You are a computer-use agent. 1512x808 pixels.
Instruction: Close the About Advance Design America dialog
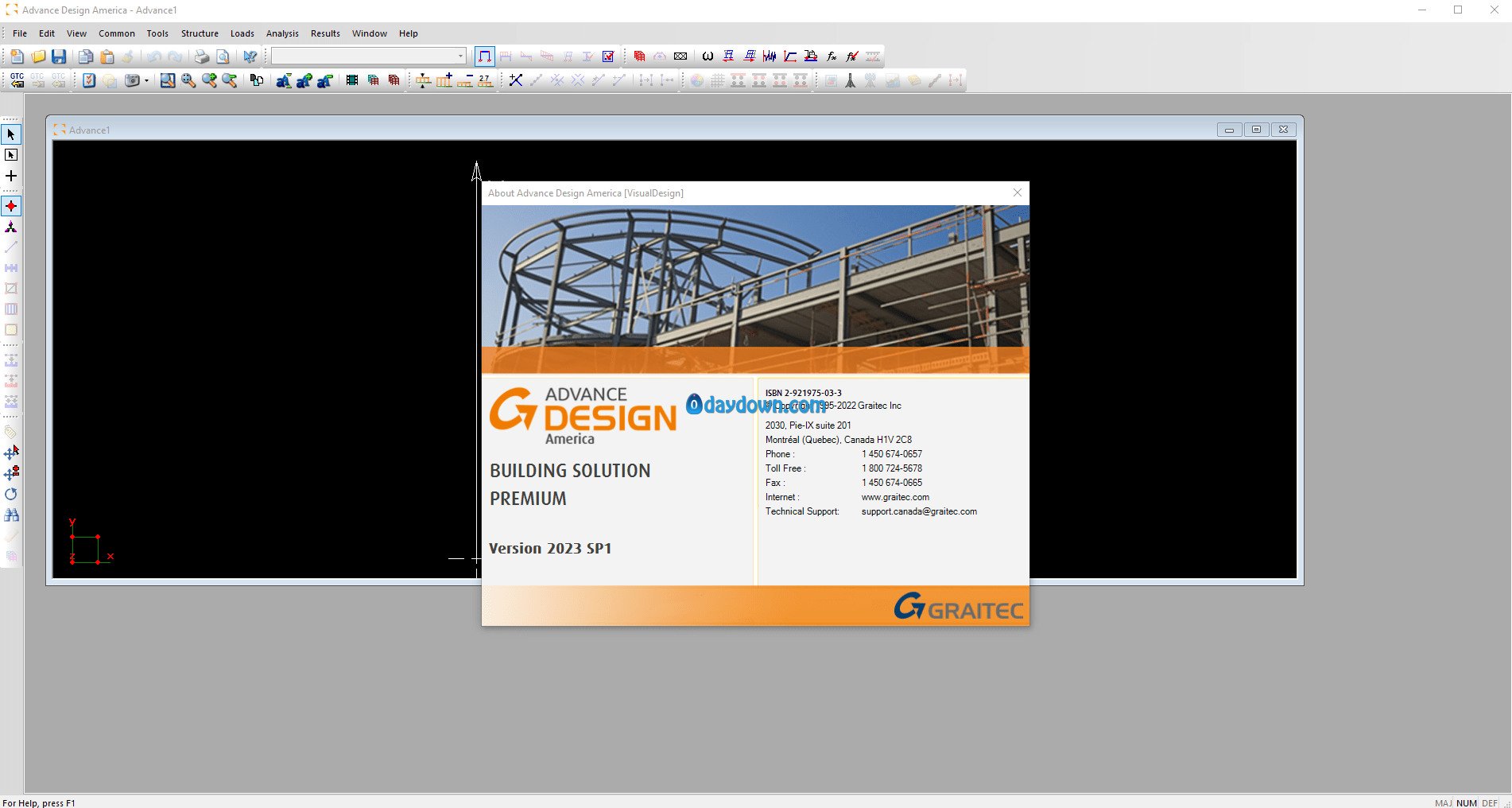[x=1017, y=192]
